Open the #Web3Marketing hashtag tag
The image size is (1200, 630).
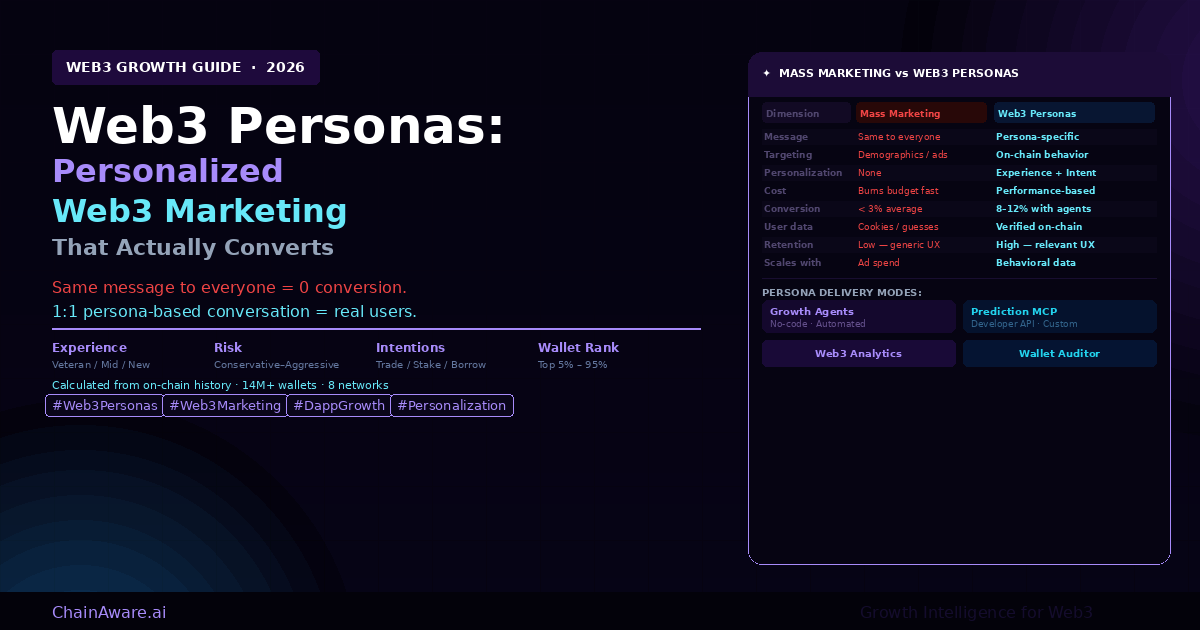point(225,405)
